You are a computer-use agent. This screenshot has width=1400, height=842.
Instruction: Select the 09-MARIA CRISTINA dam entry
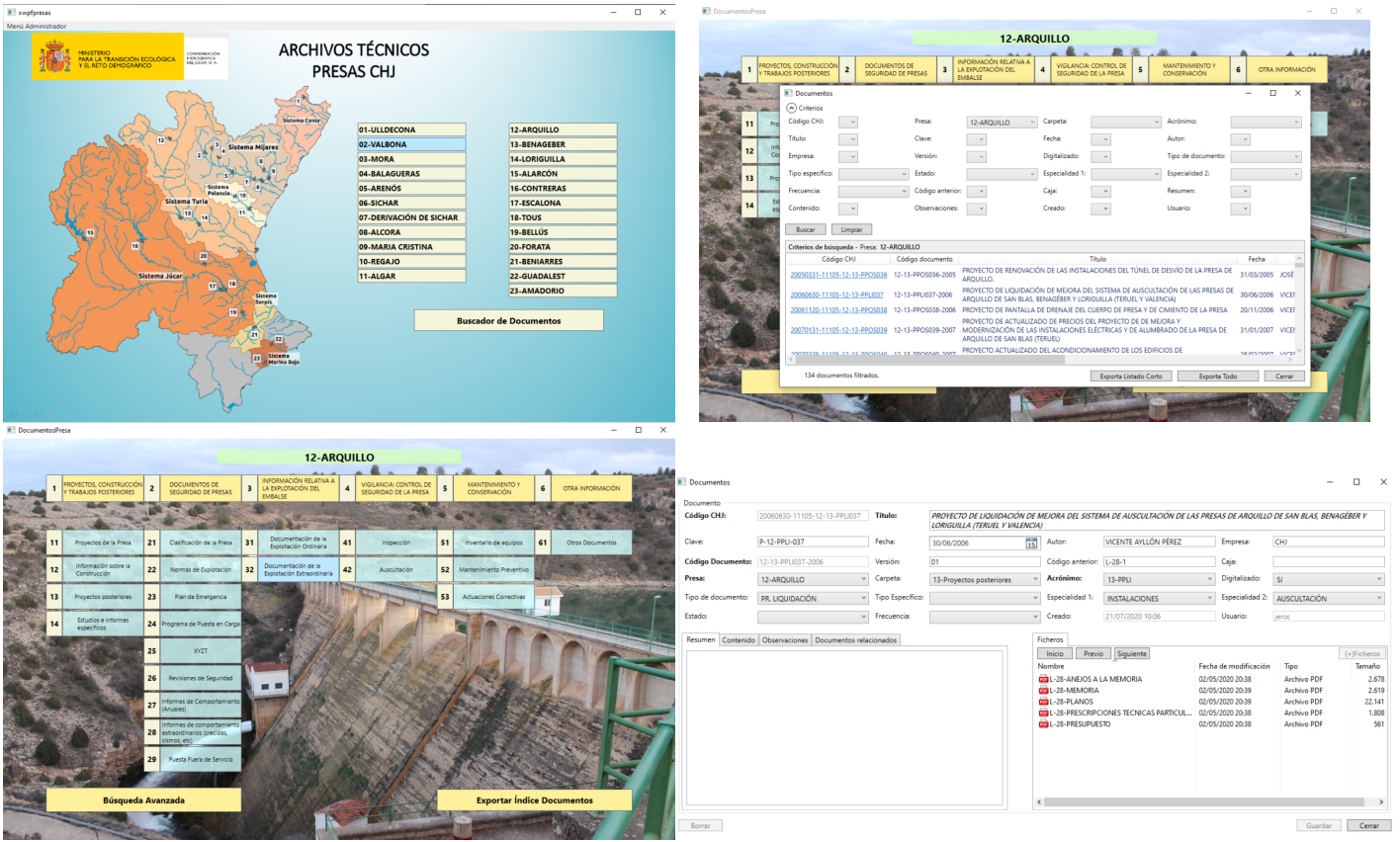[x=411, y=247]
